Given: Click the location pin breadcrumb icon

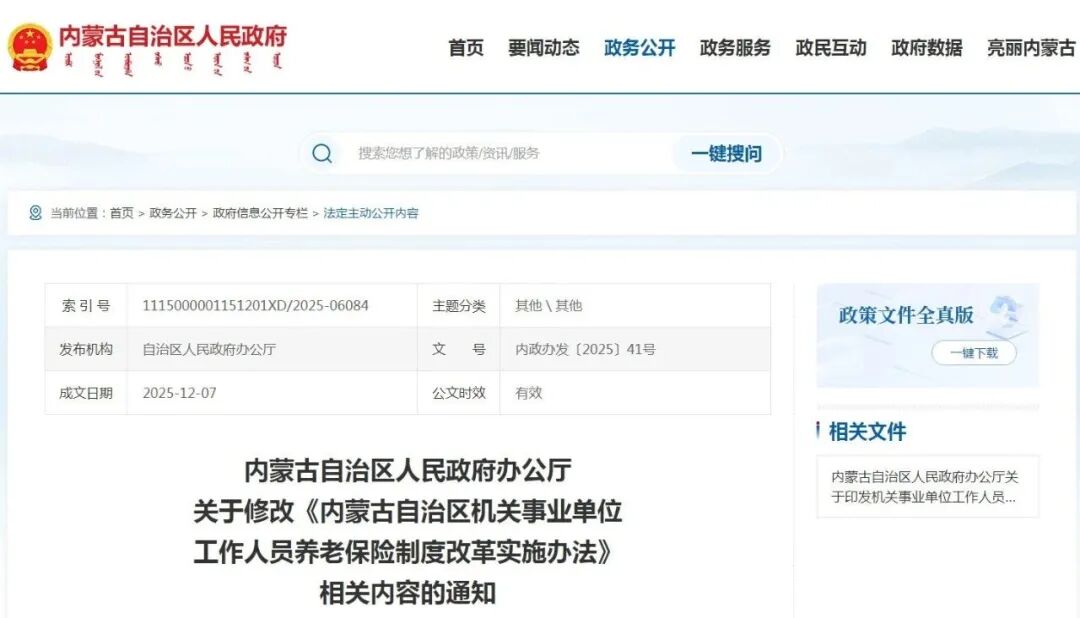Looking at the screenshot, I should [x=35, y=213].
